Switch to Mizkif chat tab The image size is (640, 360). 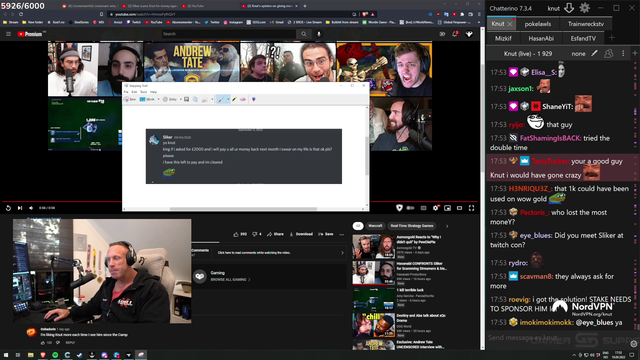click(x=503, y=38)
